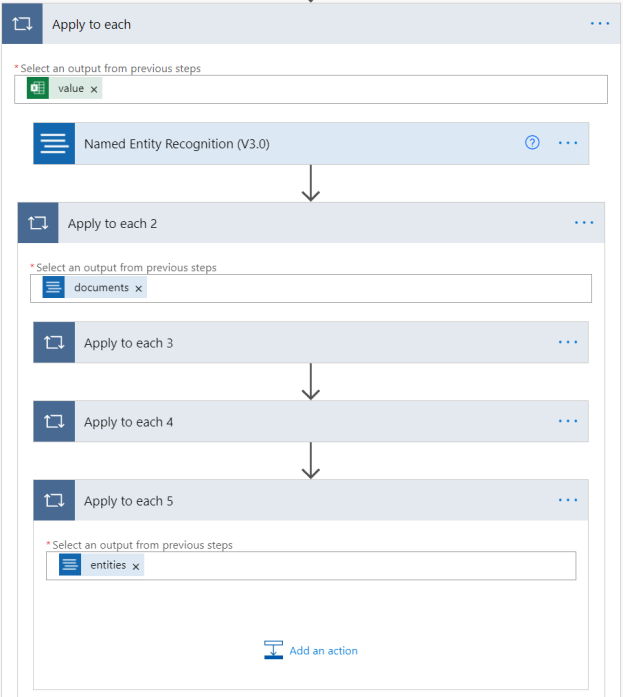
Task: Expand the Apply to each 4 step
Action: [x=300, y=421]
